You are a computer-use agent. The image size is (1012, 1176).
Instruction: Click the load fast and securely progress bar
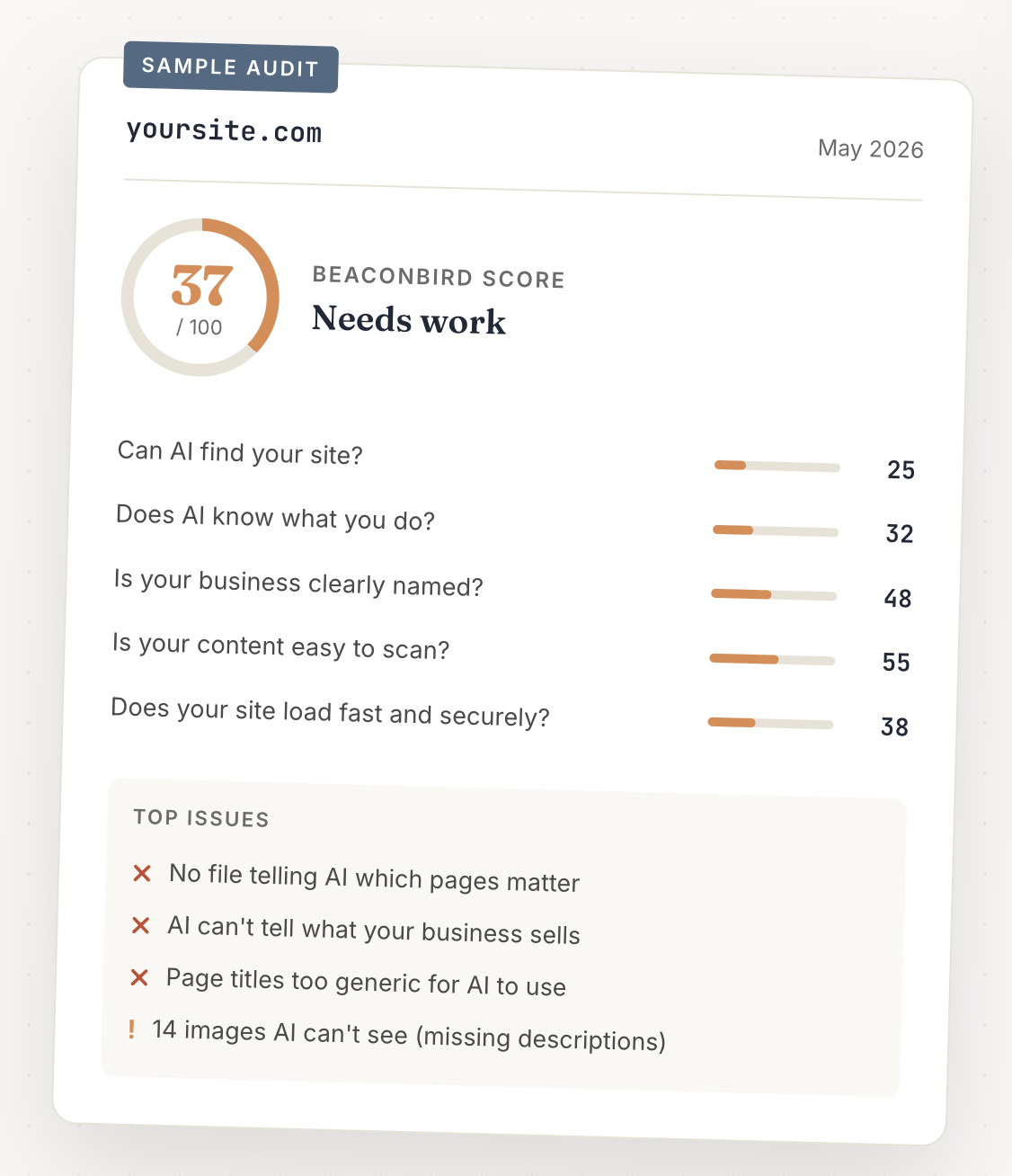[x=770, y=723]
